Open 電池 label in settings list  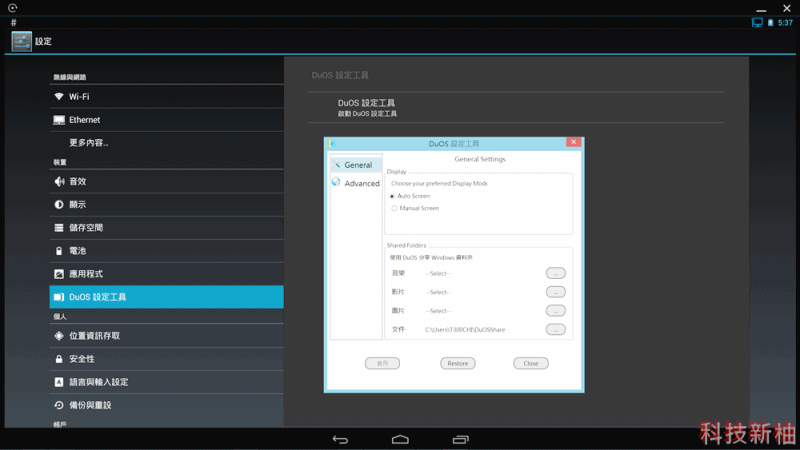(78, 251)
